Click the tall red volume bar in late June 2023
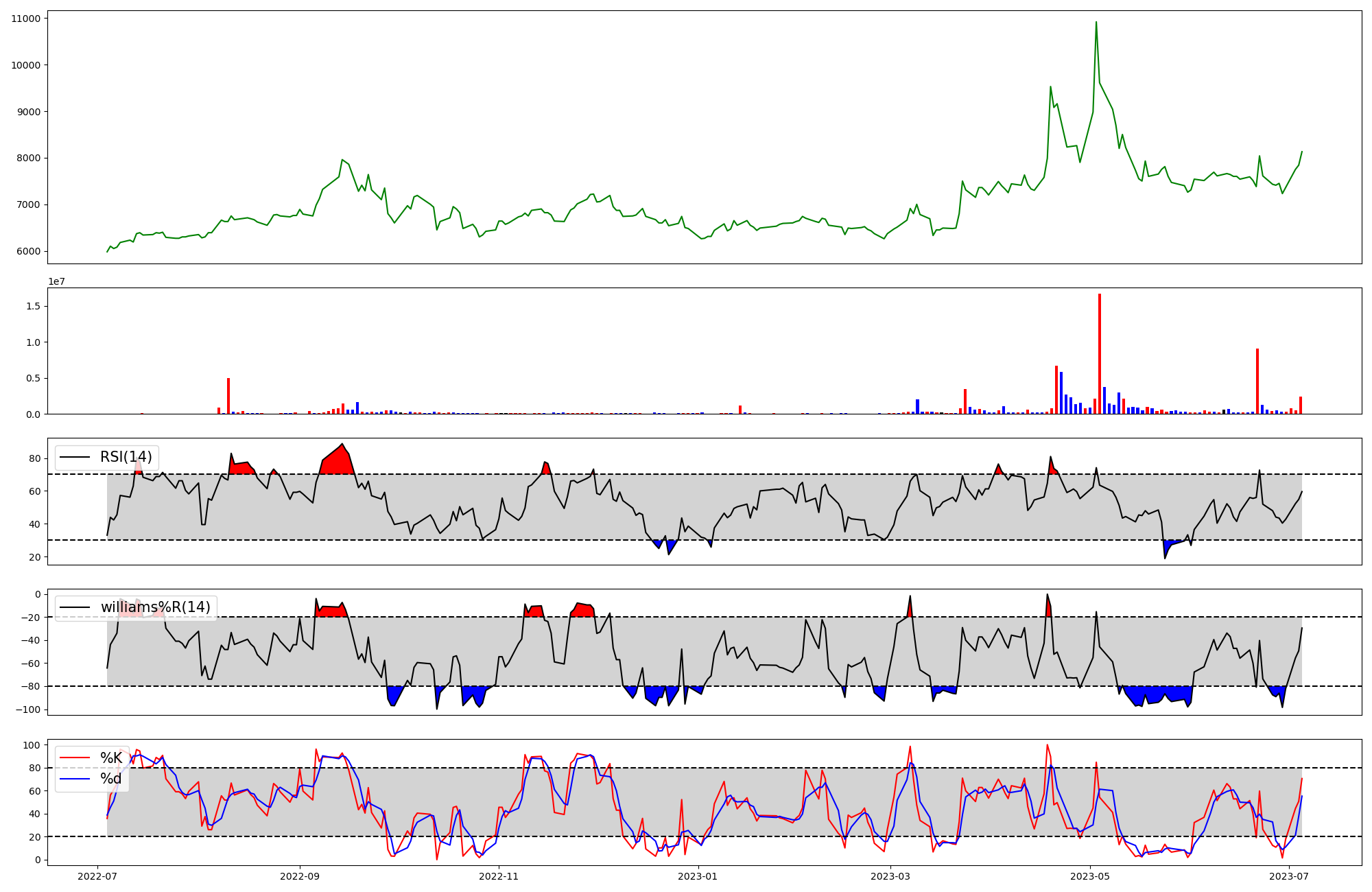This screenshot has width=1372, height=892. click(1257, 381)
